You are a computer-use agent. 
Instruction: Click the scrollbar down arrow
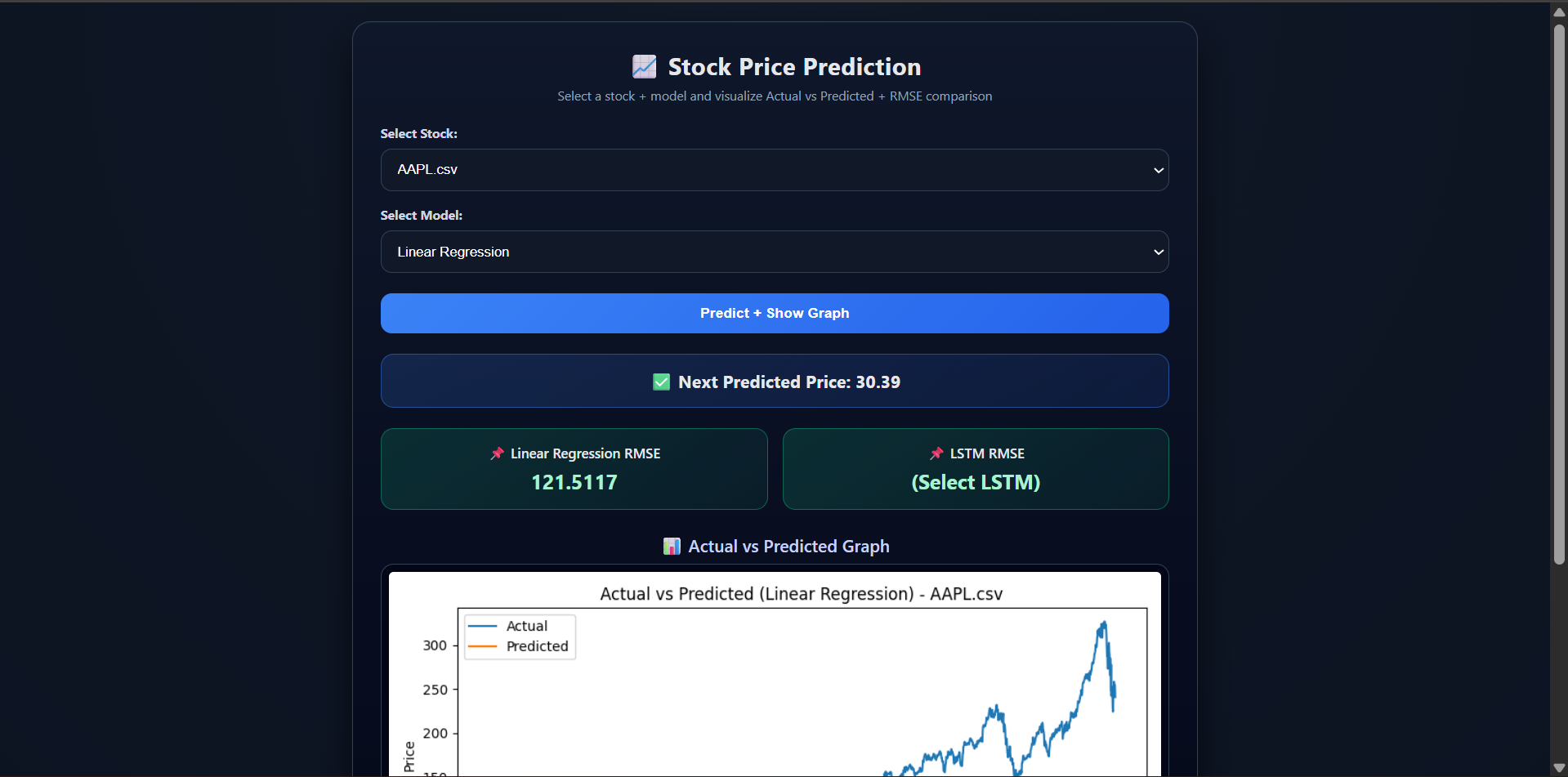(x=1559, y=768)
